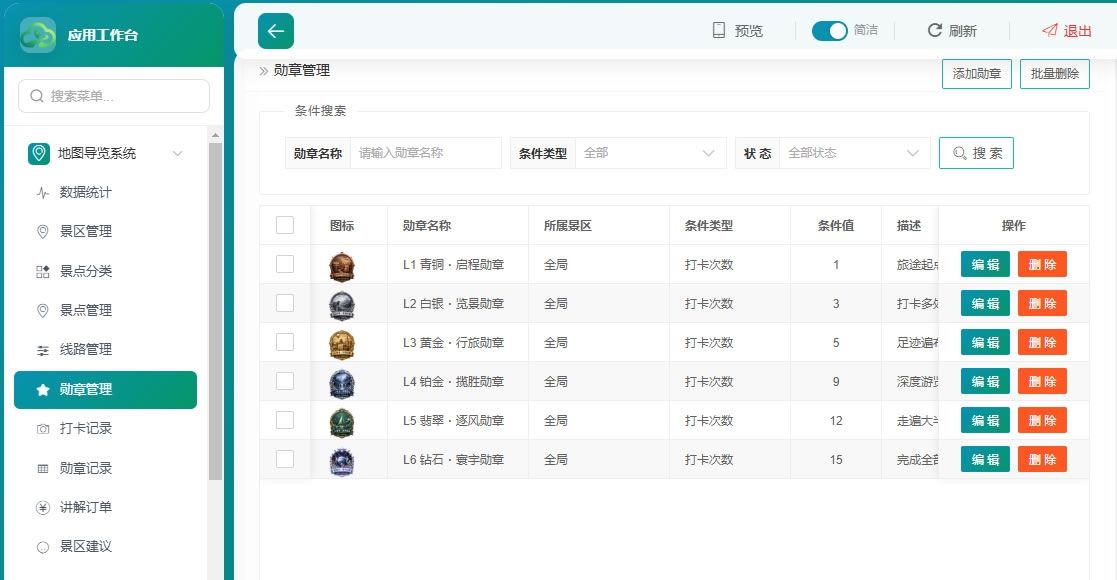Click the L4 铂金 badge image
Viewport: 1117px width, 580px height.
pos(342,384)
